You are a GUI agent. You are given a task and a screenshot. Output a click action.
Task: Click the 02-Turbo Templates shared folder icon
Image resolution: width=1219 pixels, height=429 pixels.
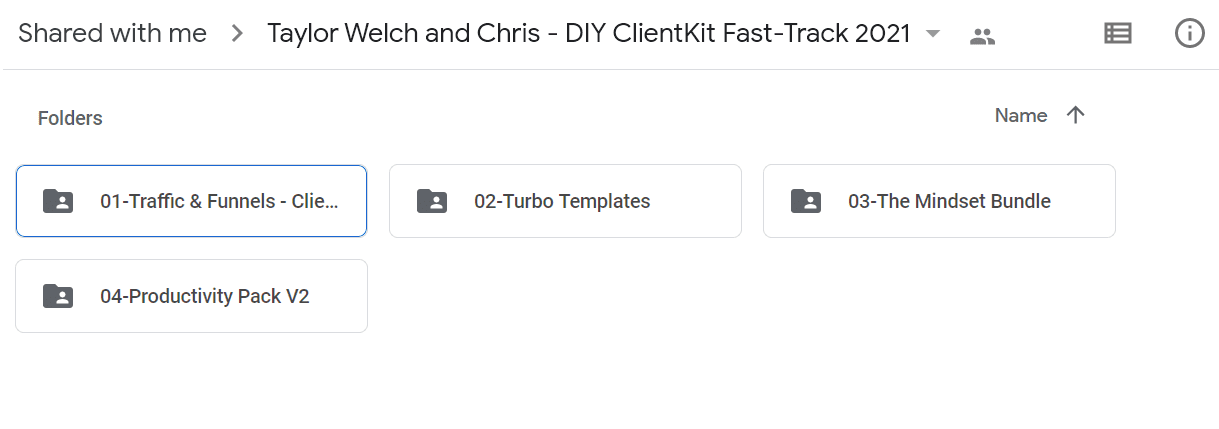(x=432, y=201)
